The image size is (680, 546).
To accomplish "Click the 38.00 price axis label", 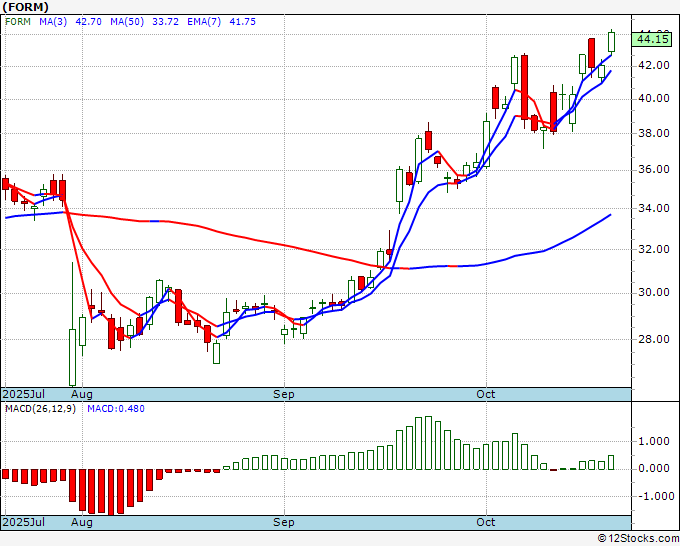I will (654, 133).
